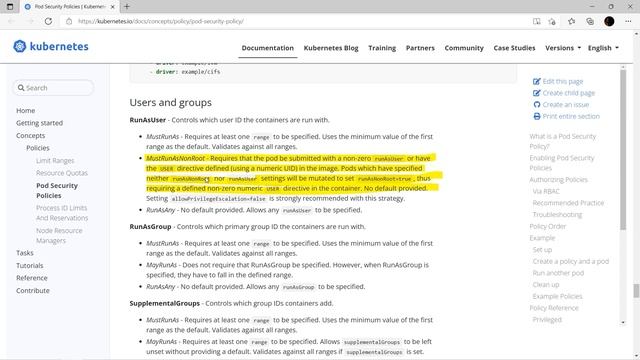Jump to Enabling Pod Security Policies
Screen dimensions: 640x360
562,163
